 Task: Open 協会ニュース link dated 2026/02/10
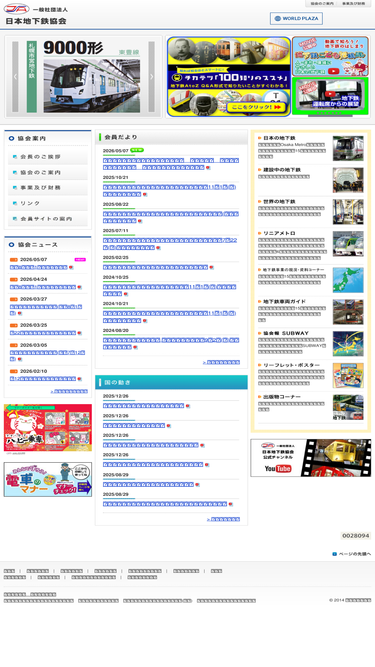43,379
